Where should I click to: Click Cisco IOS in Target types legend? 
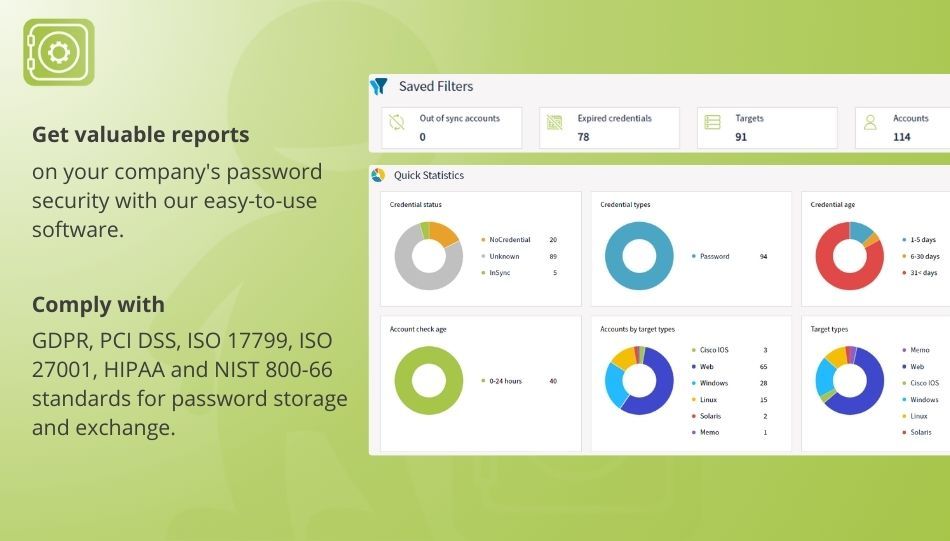920,383
